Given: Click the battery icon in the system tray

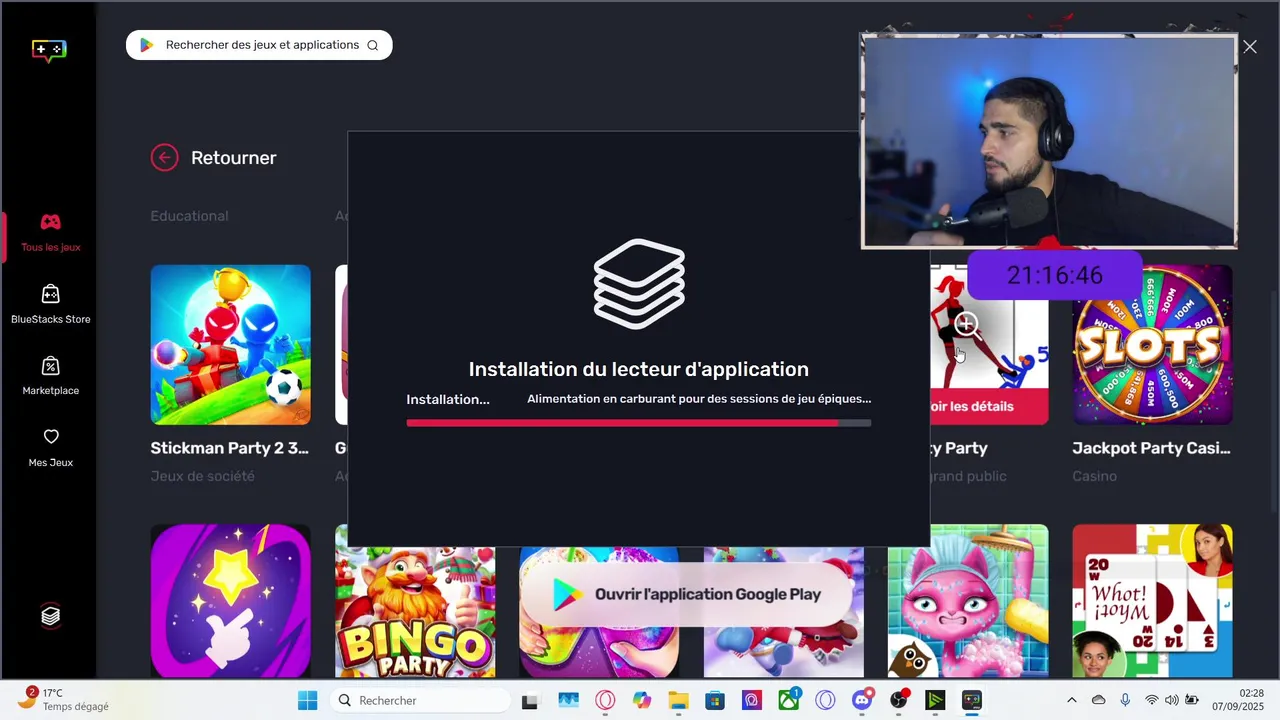Looking at the screenshot, I should pyautogui.click(x=1192, y=700).
